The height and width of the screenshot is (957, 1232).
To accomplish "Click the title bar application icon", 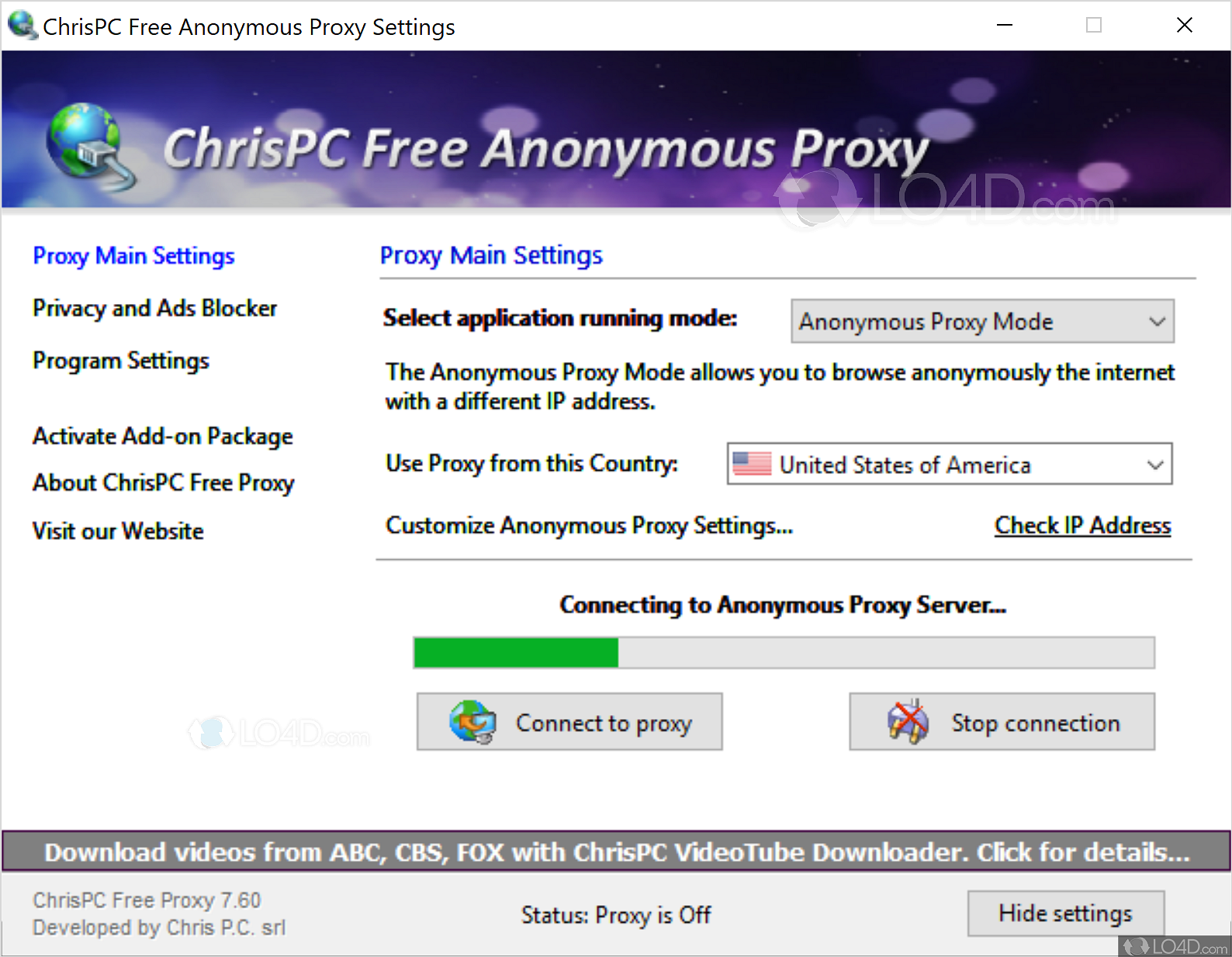I will pos(22,25).
